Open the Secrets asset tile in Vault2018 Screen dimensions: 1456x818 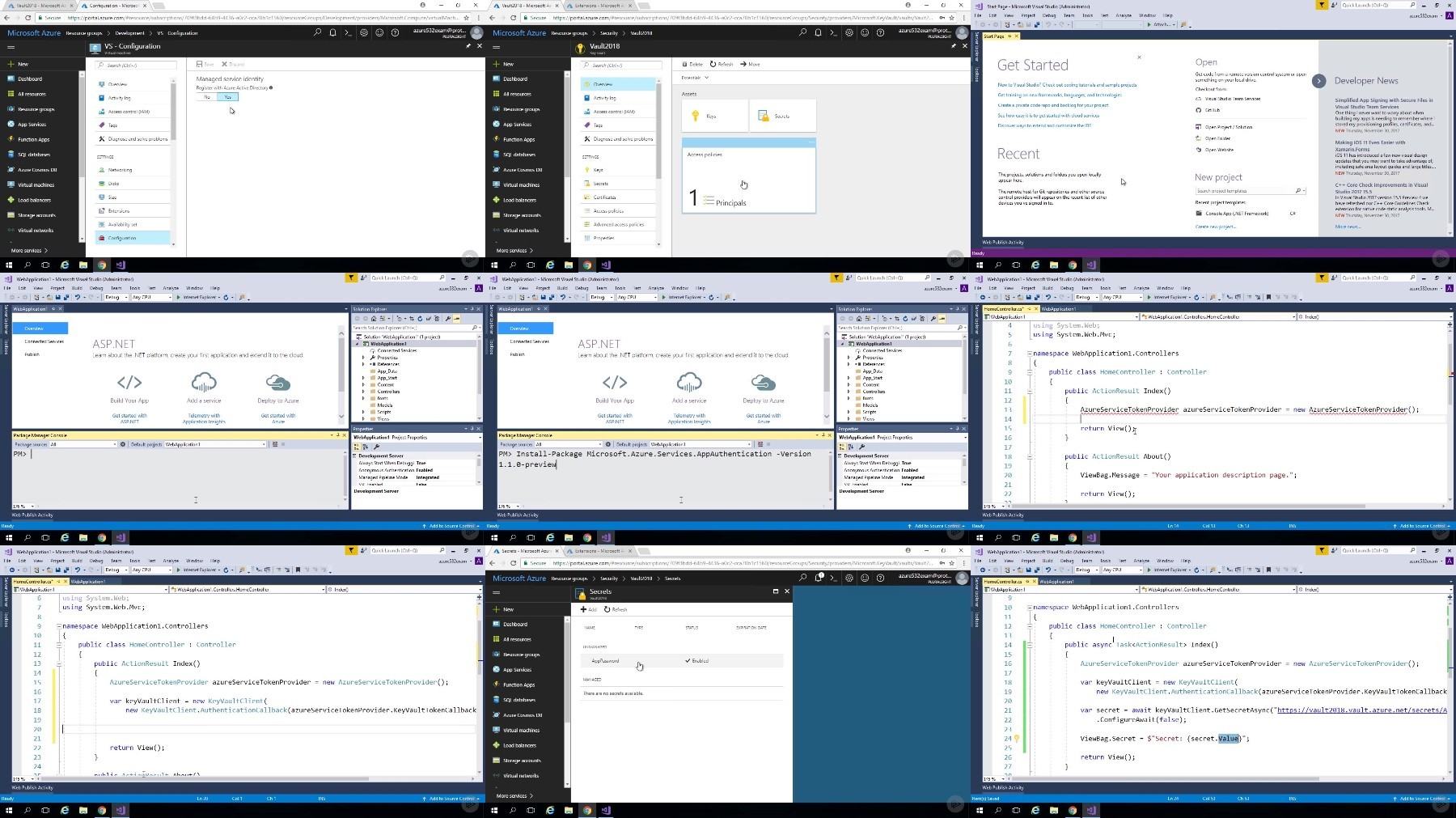coord(782,116)
